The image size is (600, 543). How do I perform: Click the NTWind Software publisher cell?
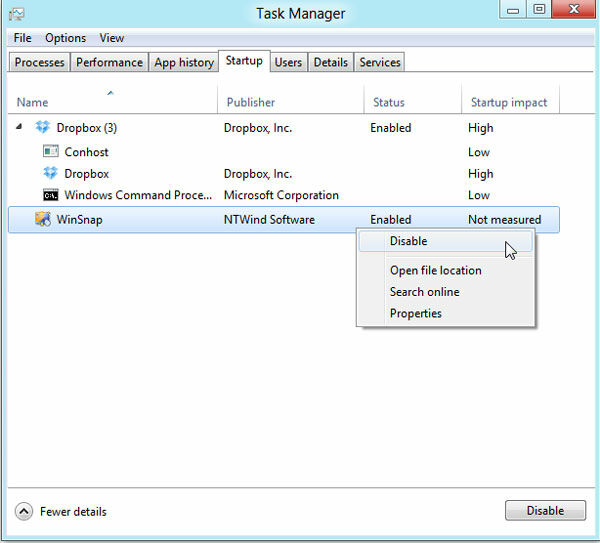[269, 220]
